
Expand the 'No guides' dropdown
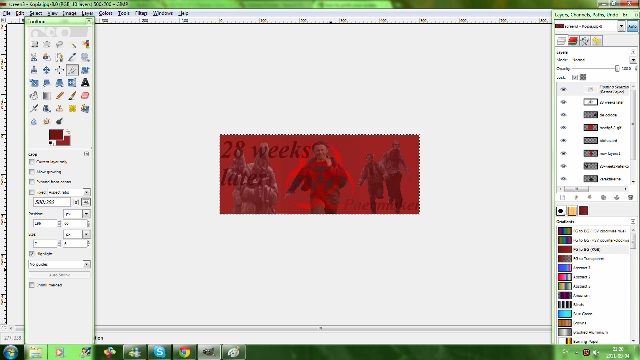tap(59, 264)
